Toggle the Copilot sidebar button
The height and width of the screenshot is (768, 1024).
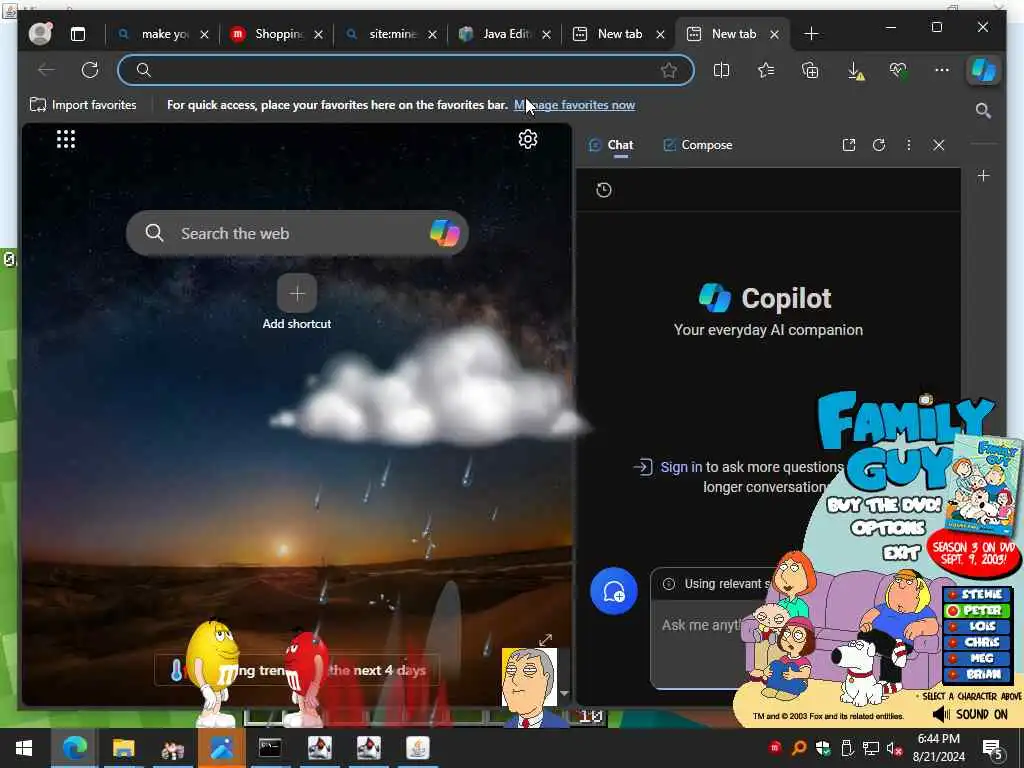[983, 70]
